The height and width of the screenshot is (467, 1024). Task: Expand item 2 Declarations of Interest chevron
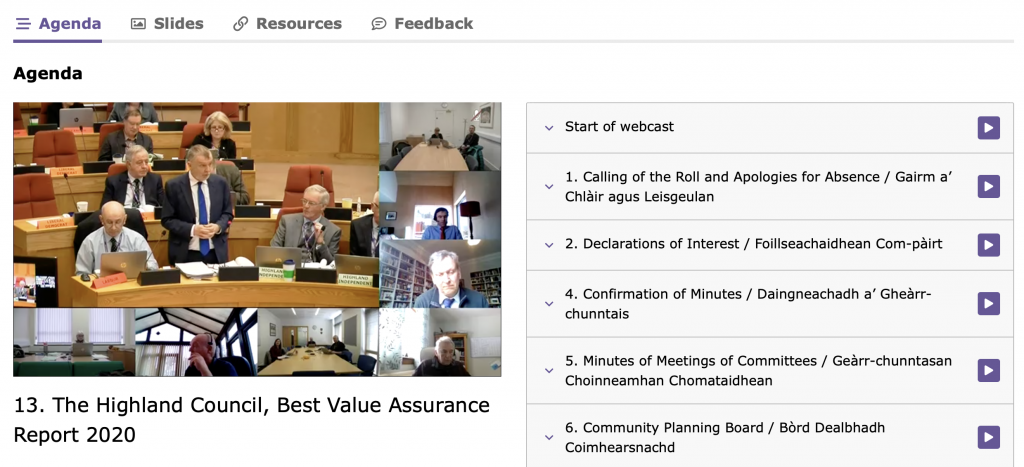tap(549, 245)
